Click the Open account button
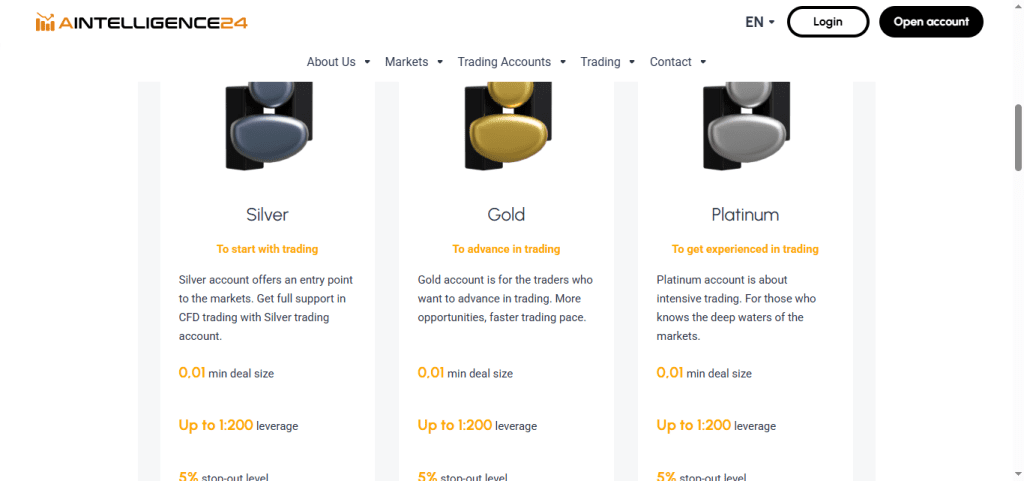This screenshot has width=1024, height=481. 931,22
